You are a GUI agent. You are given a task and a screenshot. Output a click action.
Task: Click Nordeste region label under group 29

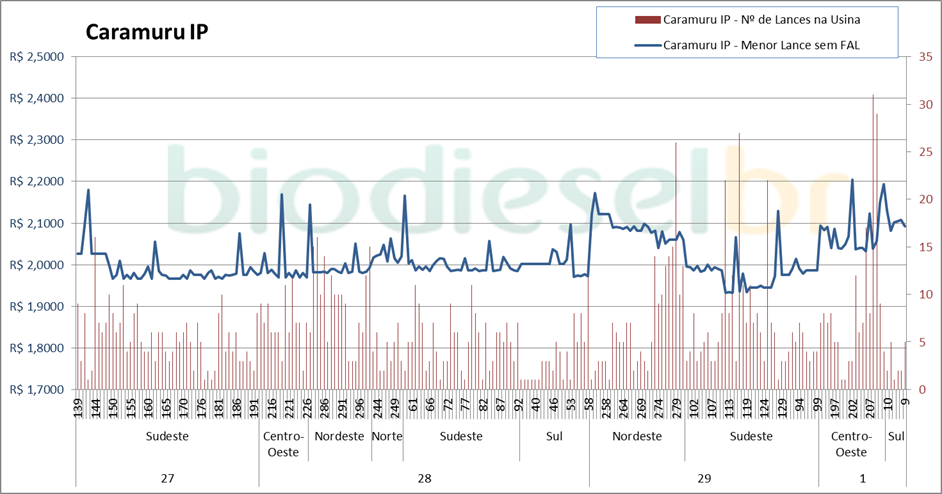pos(636,437)
